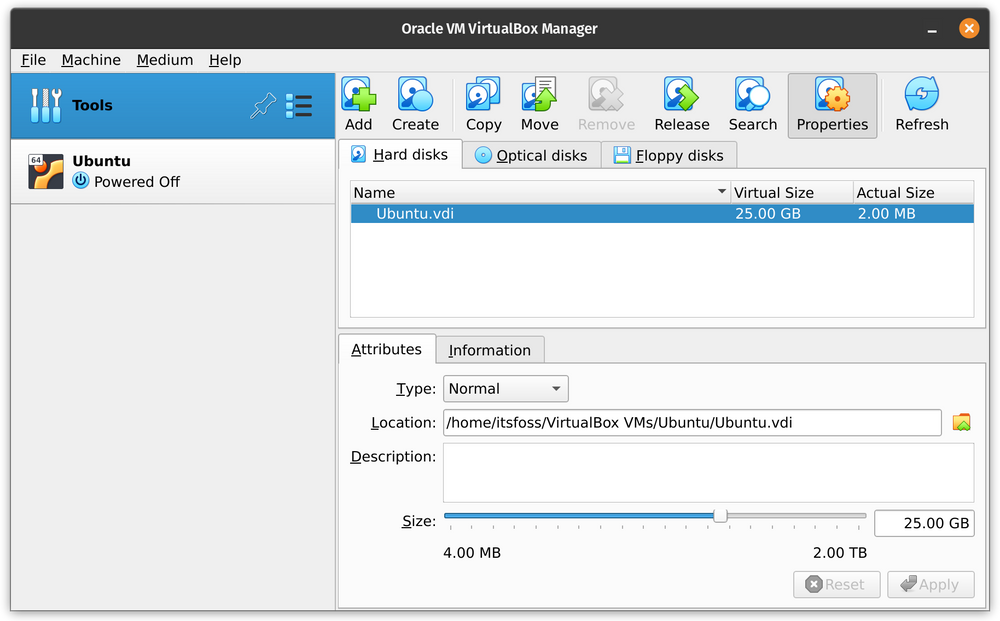This screenshot has height=621, width=1000.
Task: Switch to the Optical disks tab
Action: pyautogui.click(x=531, y=155)
